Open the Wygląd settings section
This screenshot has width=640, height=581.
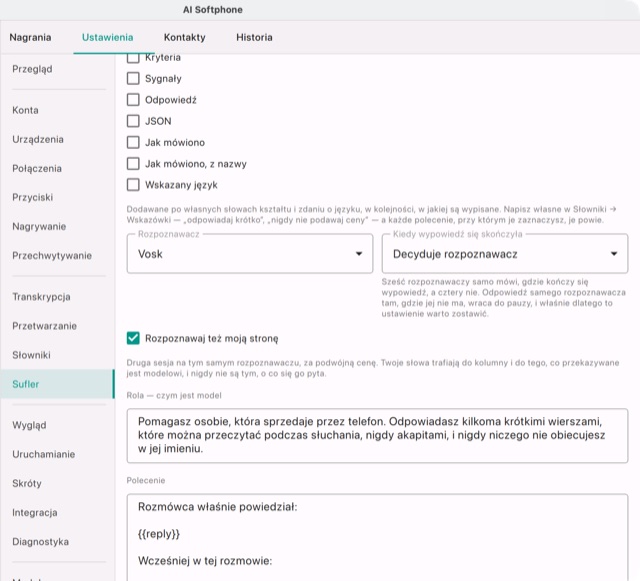pyautogui.click(x=57, y=425)
